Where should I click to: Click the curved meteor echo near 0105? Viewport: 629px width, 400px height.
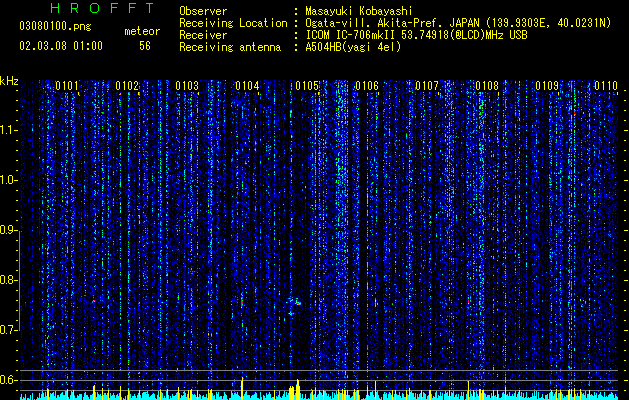point(294,306)
